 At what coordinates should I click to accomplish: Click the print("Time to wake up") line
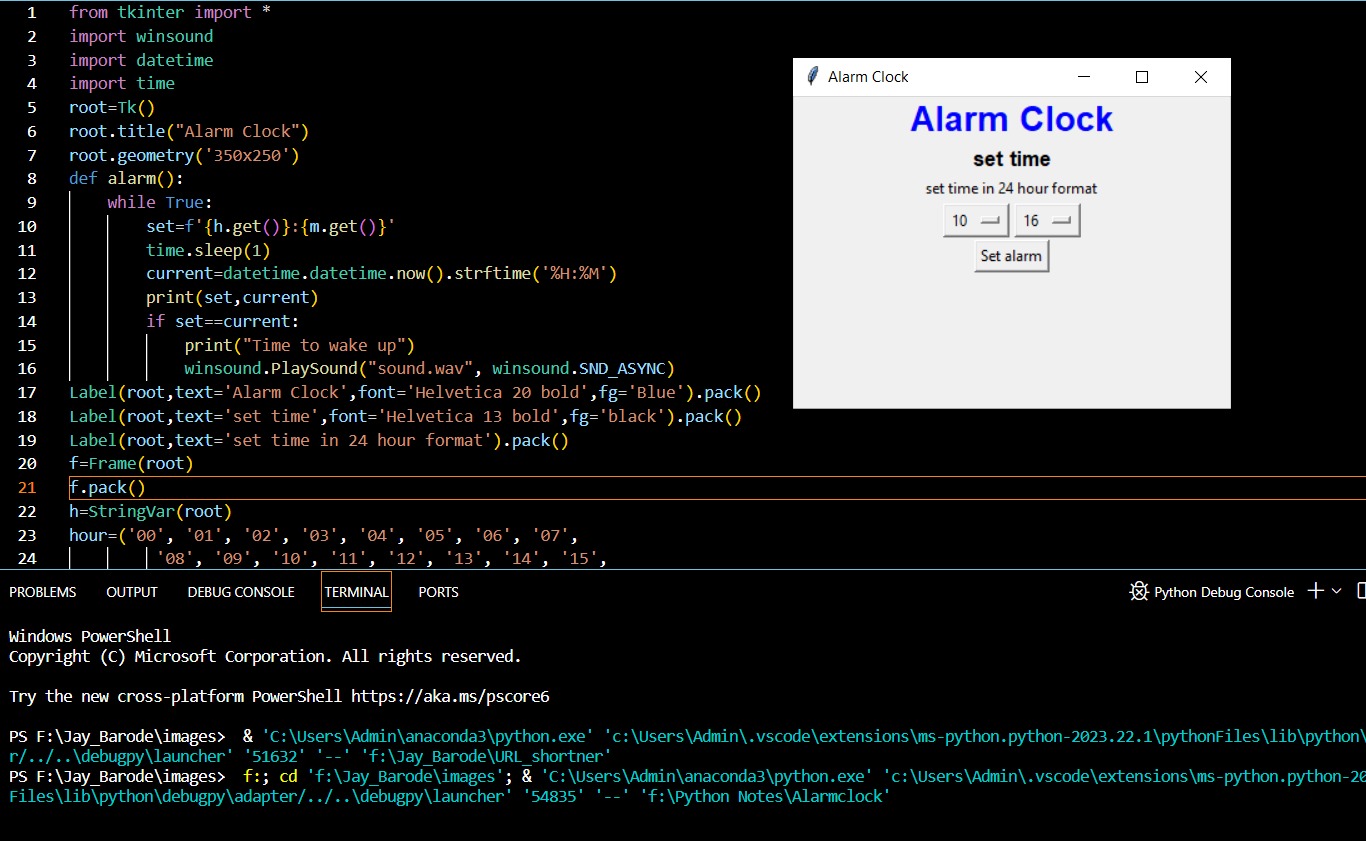pos(299,345)
